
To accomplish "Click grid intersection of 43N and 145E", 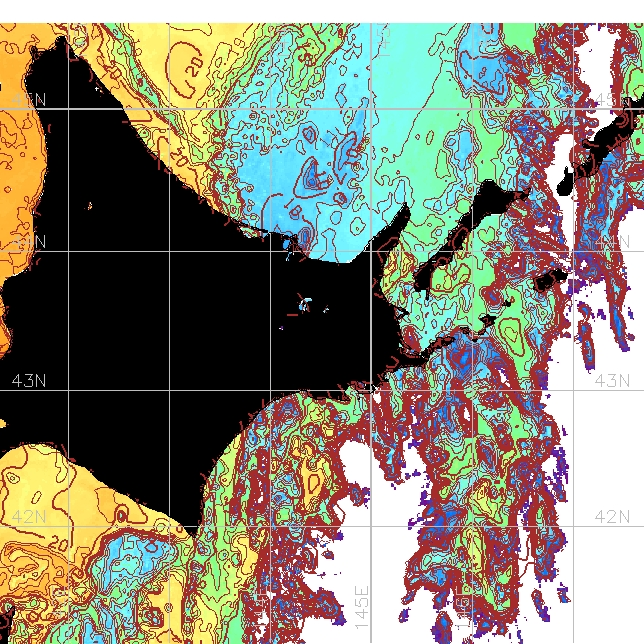I will [371, 390].
